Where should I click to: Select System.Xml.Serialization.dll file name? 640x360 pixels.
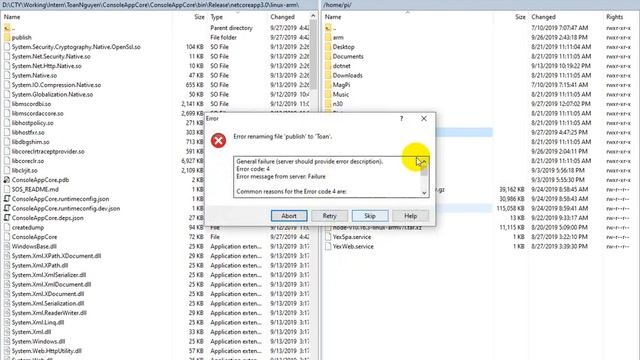click(48, 303)
